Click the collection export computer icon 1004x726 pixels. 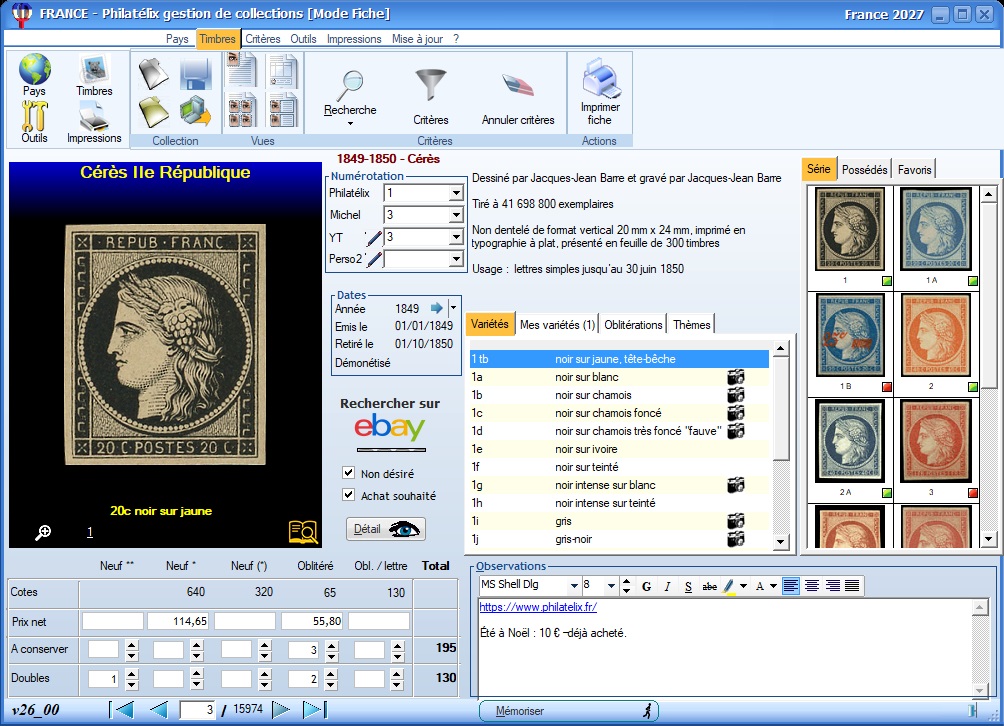tap(196, 111)
